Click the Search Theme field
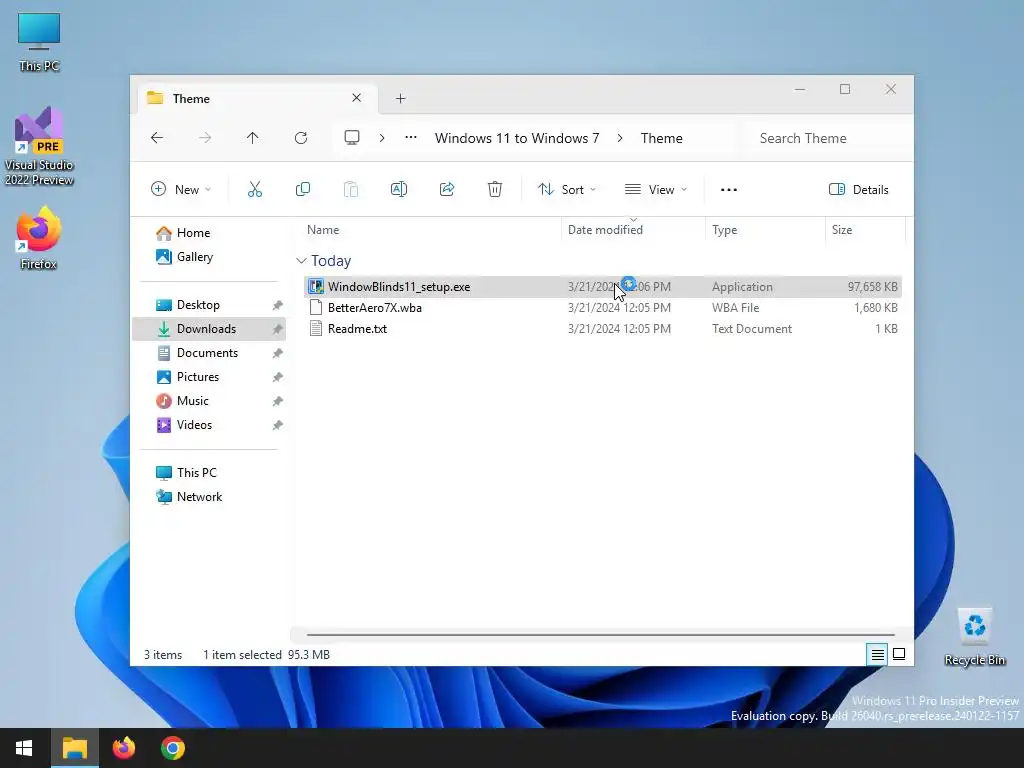Image resolution: width=1024 pixels, height=768 pixels. point(826,138)
